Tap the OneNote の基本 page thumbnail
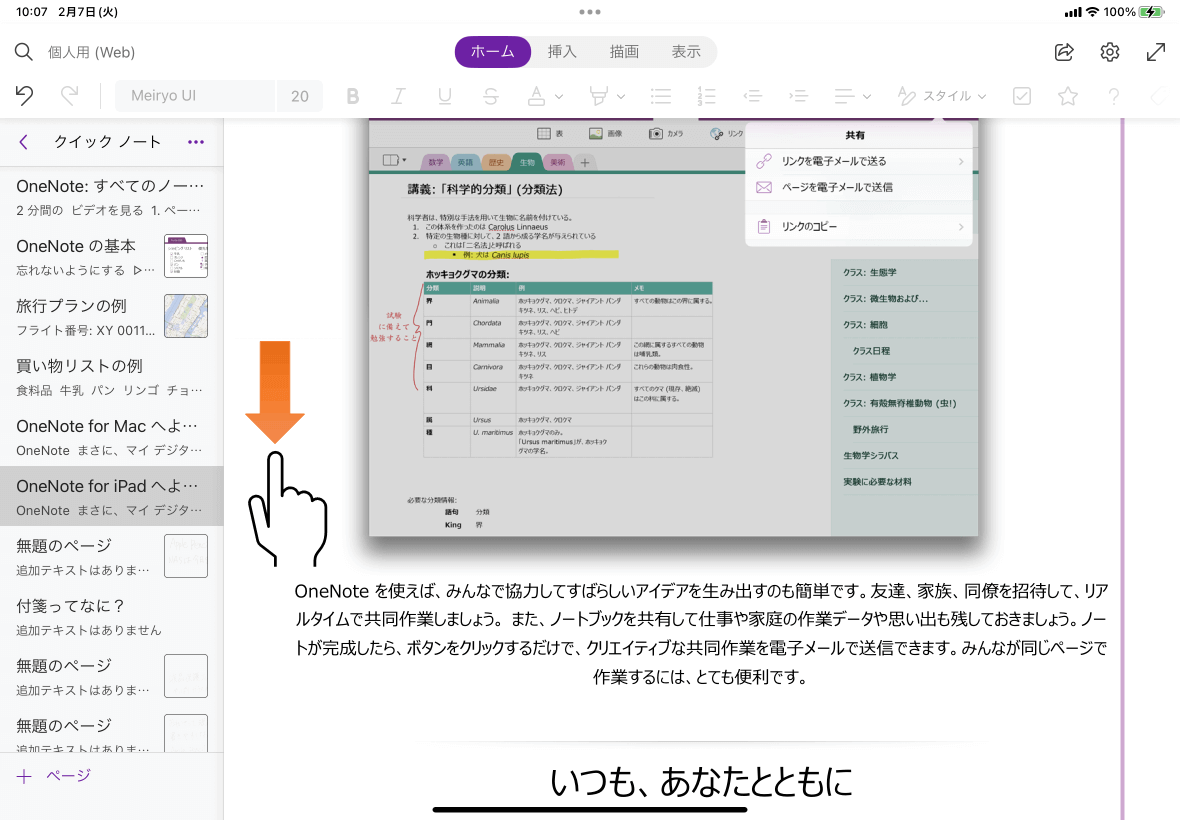Viewport: 1180px width, 820px height. click(186, 256)
